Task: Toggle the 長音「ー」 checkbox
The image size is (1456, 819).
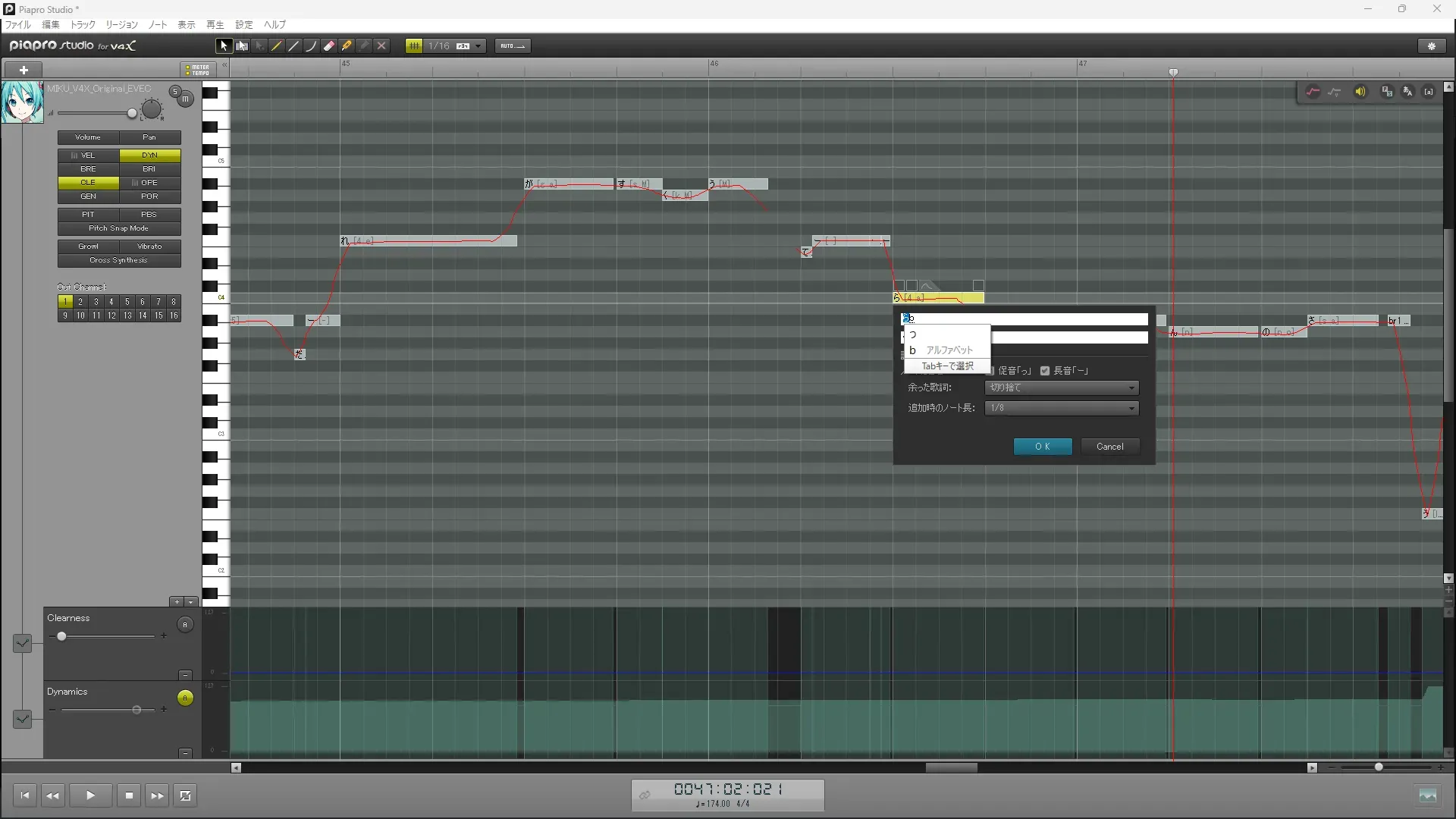Action: (1045, 371)
